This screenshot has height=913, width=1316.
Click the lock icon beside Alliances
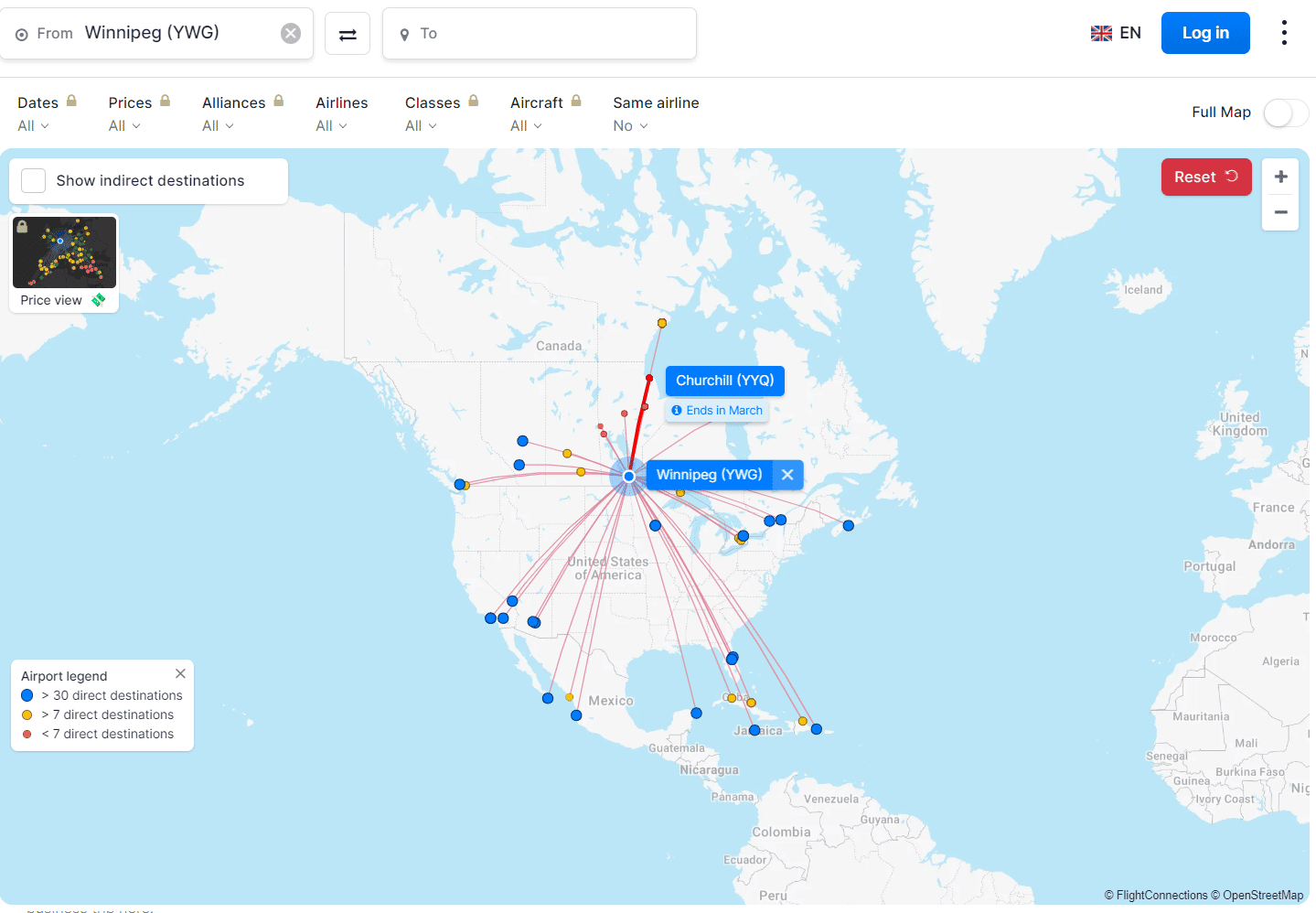278,101
